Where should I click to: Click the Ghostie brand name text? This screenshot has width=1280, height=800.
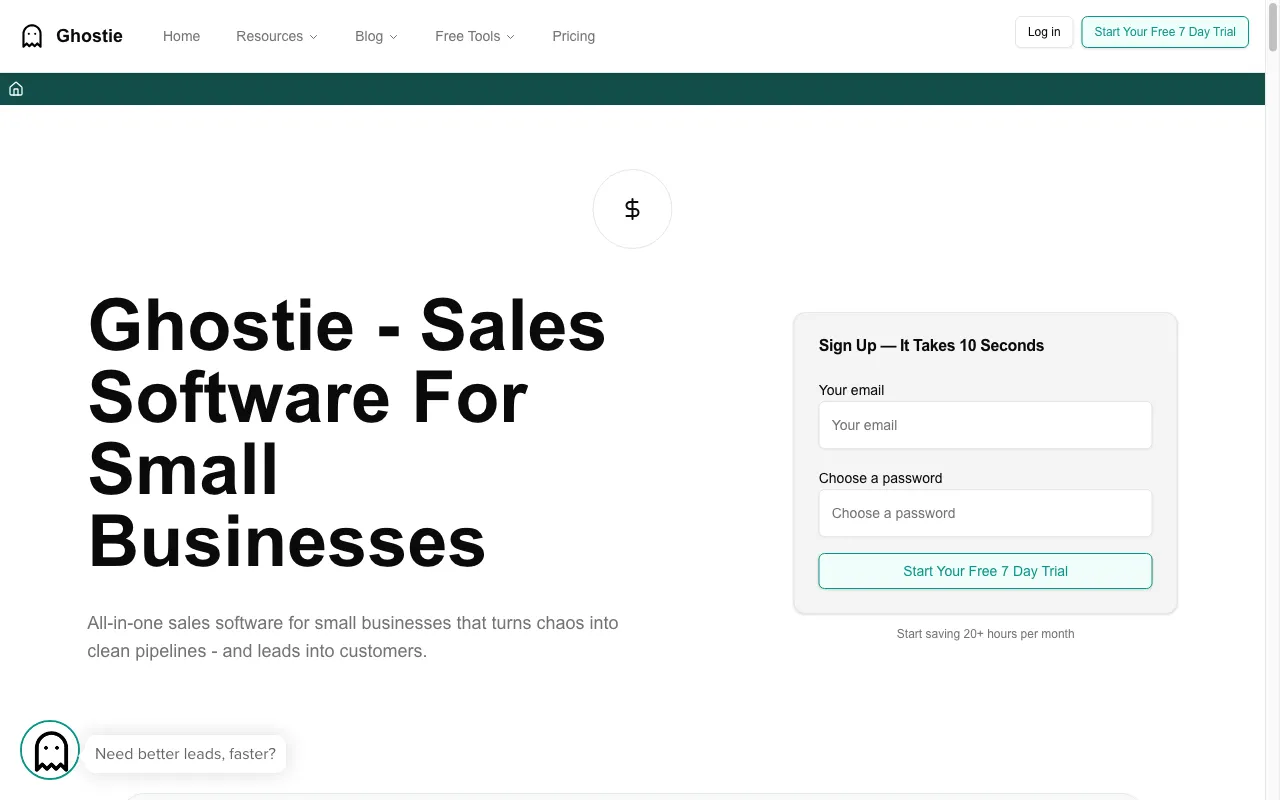pos(89,36)
